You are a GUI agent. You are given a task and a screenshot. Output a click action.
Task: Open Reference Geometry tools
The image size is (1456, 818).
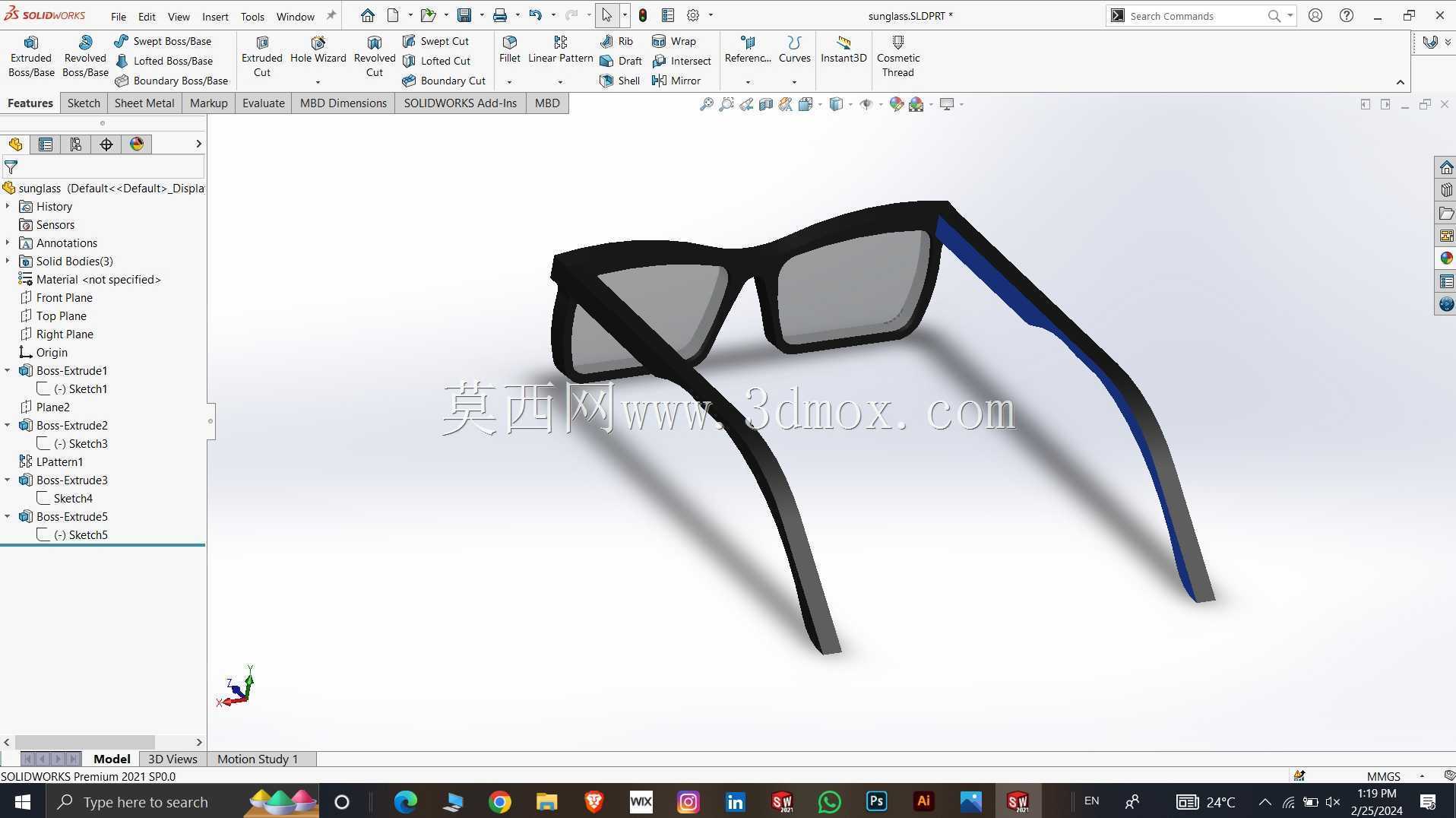coord(748,49)
